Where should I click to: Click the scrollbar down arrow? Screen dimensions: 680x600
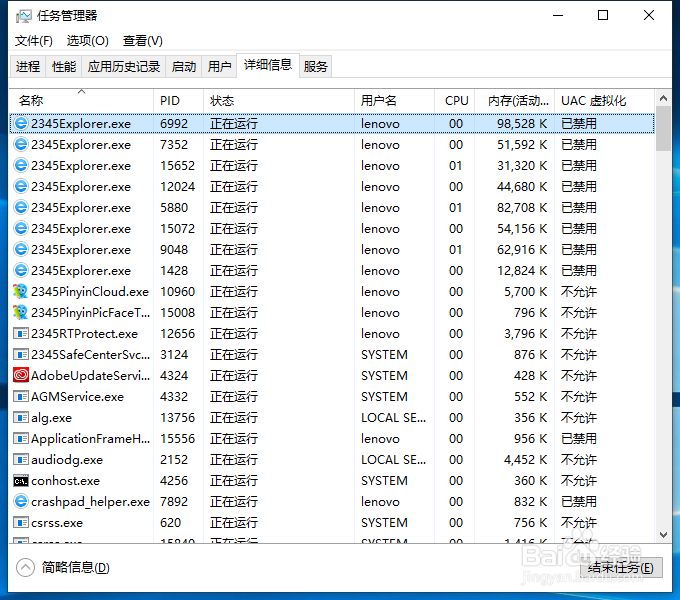click(x=663, y=535)
